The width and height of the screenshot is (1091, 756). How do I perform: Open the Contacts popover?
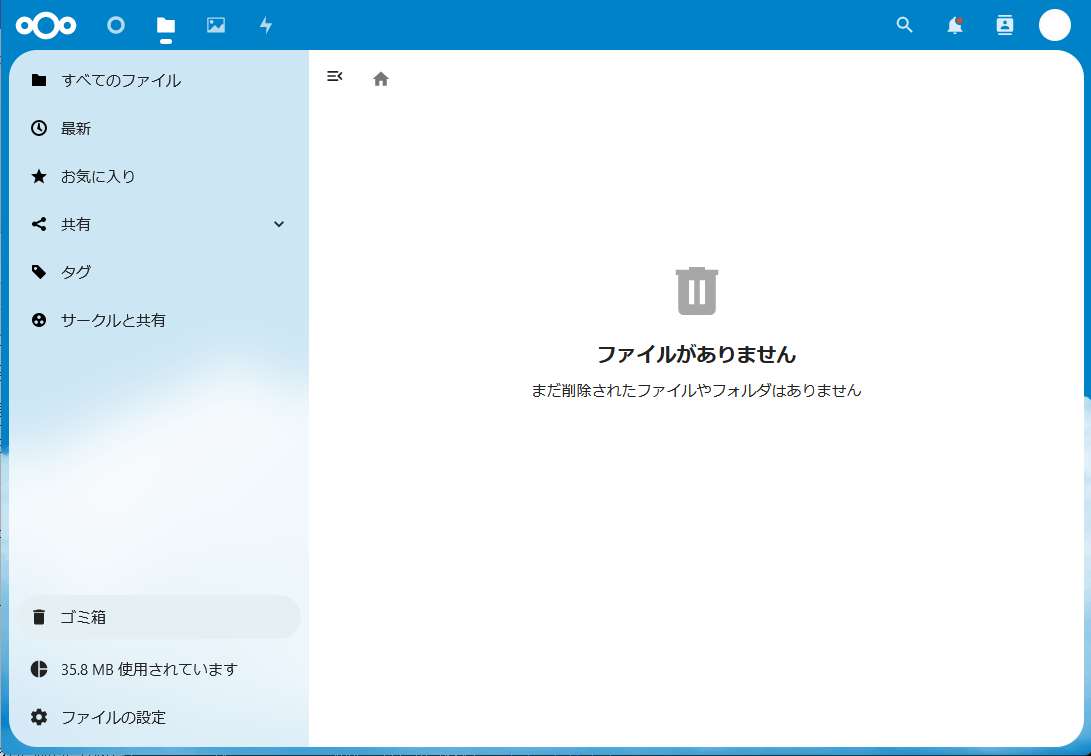1004,25
